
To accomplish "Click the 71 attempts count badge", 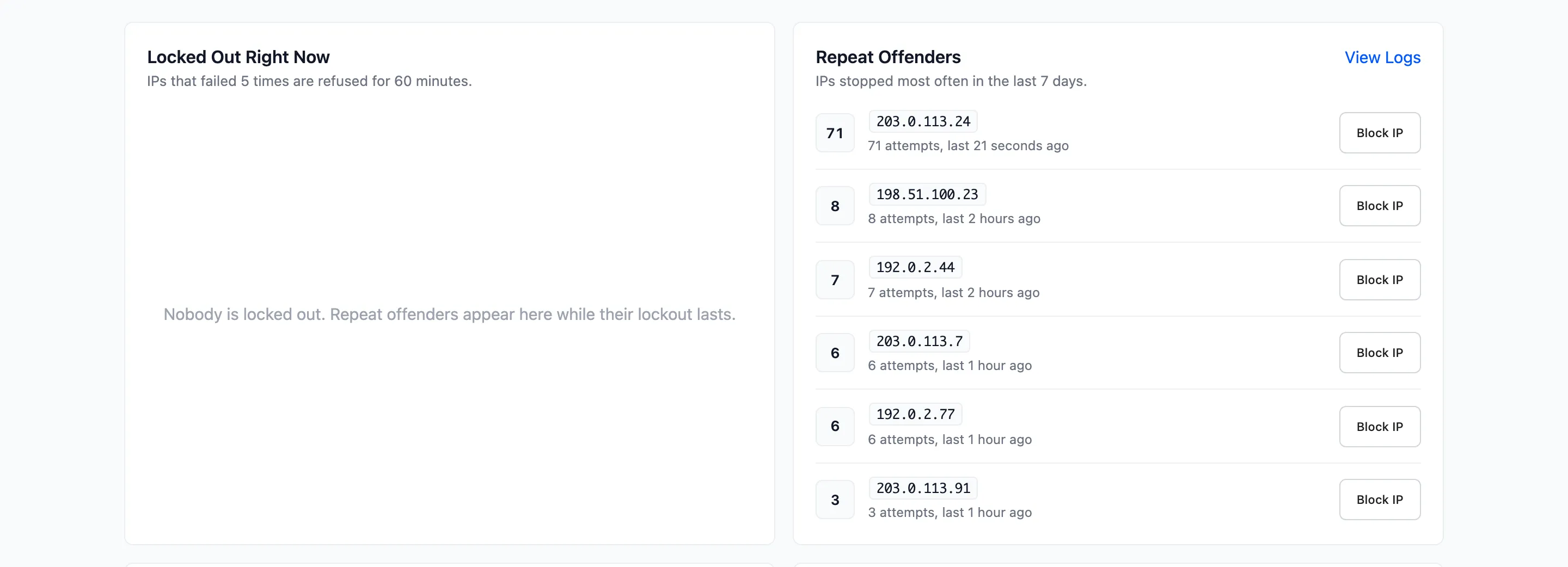I will [835, 133].
